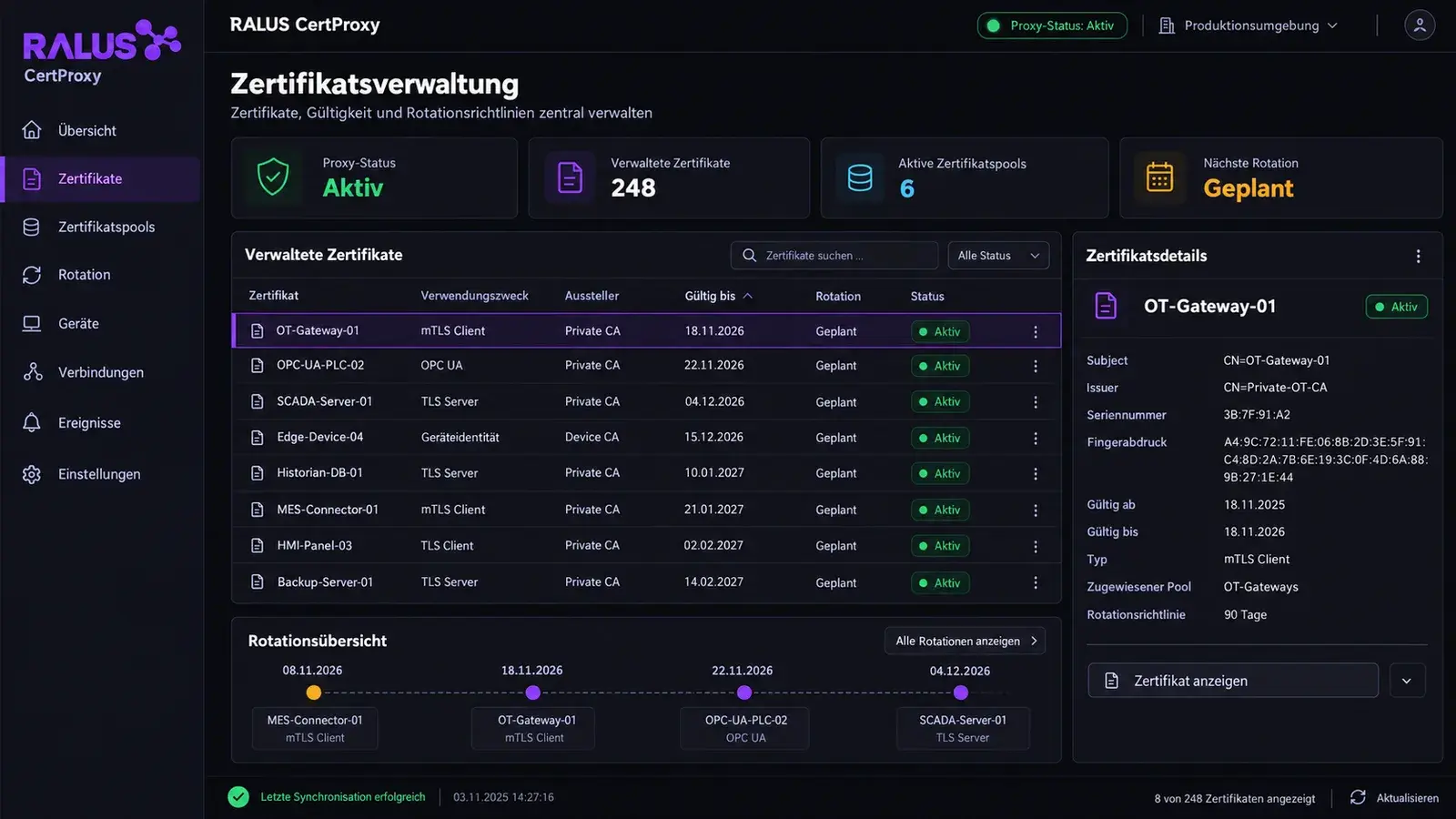Click the Zertifikate suchen search field
The image size is (1456, 819).
(834, 256)
